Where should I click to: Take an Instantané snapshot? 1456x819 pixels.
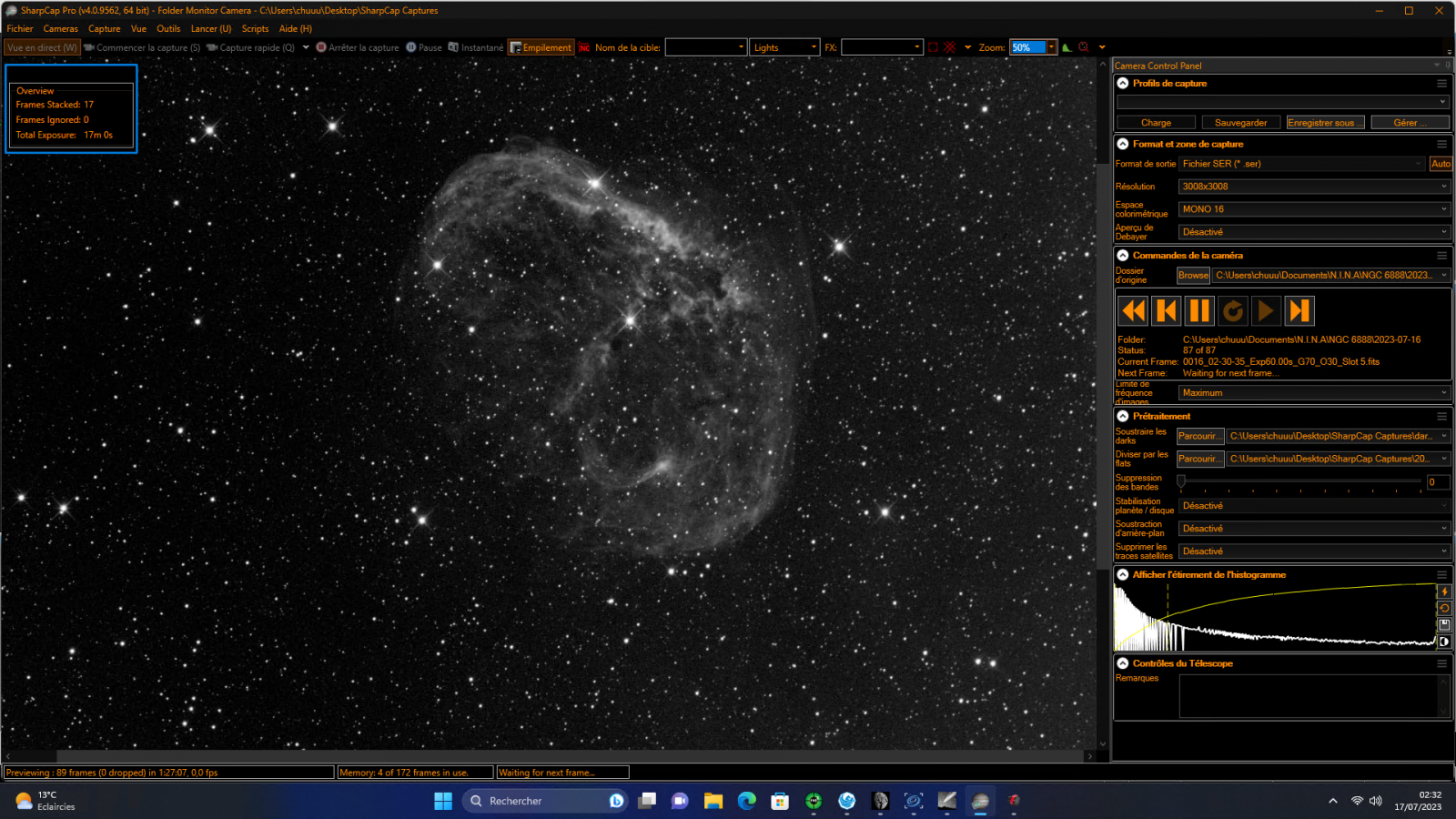(x=476, y=47)
